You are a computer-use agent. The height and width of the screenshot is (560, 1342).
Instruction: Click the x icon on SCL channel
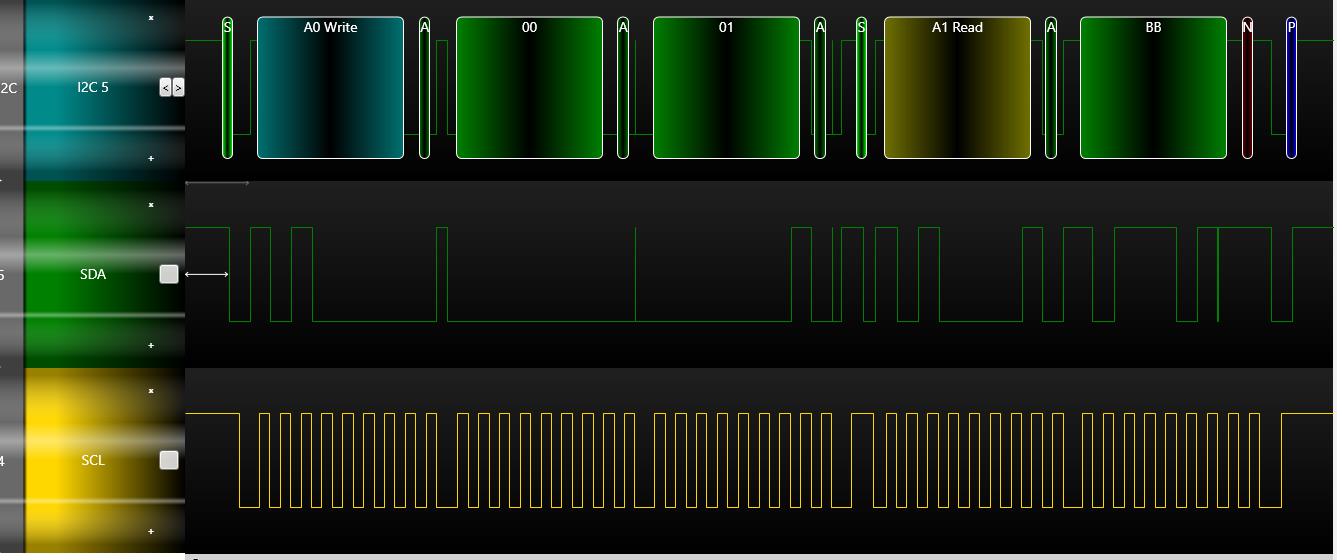151,391
